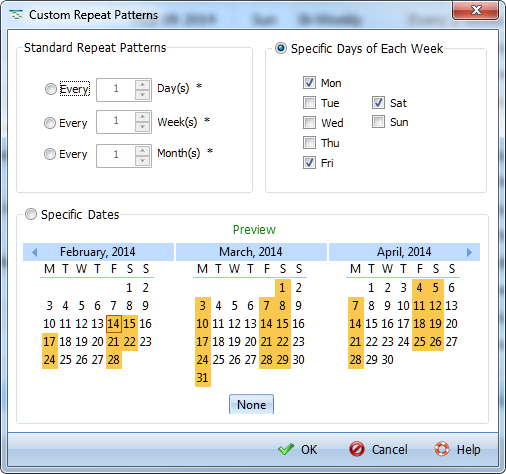Screen dimensions: 506x474
Task: Enable the Wed checkbox
Action: [x=309, y=123]
